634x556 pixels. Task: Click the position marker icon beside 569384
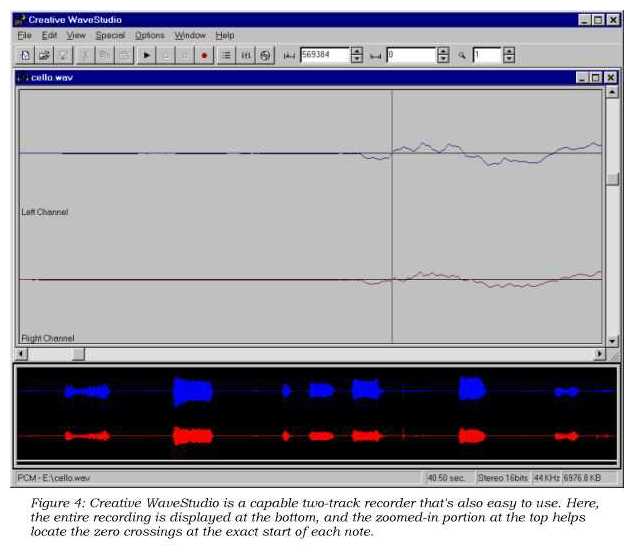click(289, 56)
